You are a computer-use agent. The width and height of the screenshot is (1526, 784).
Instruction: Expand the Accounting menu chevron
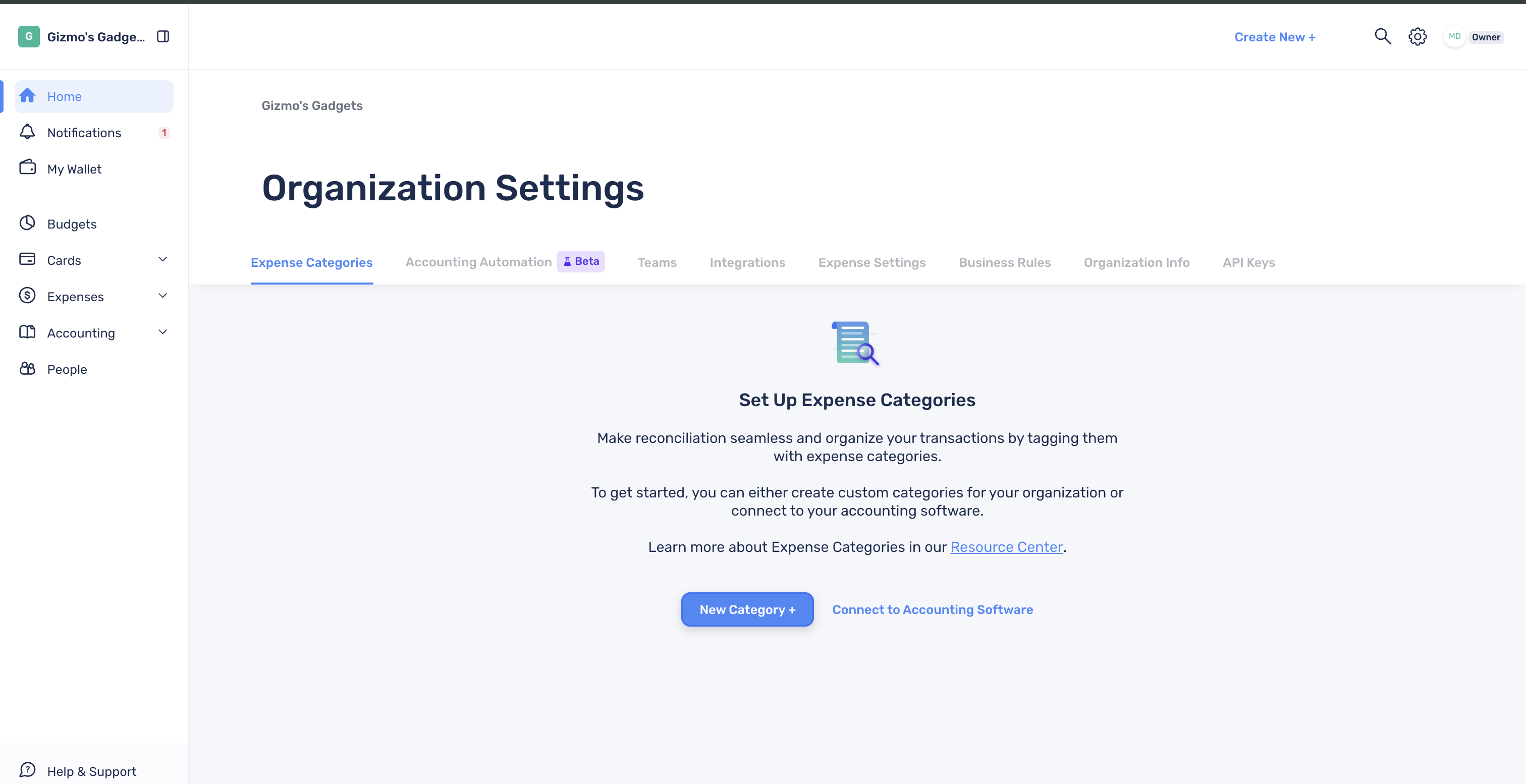[x=163, y=332]
